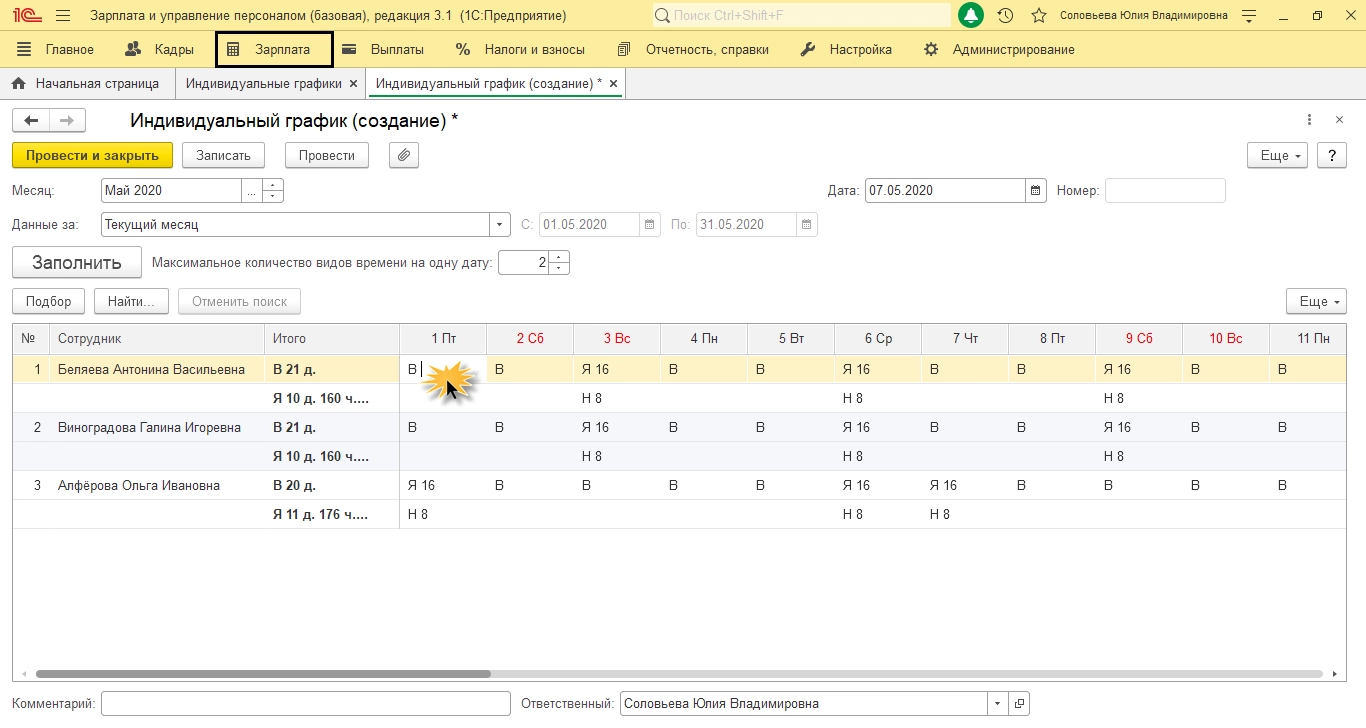Switch to the Начальная страница tab
1366x728 pixels.
pyautogui.click(x=87, y=84)
